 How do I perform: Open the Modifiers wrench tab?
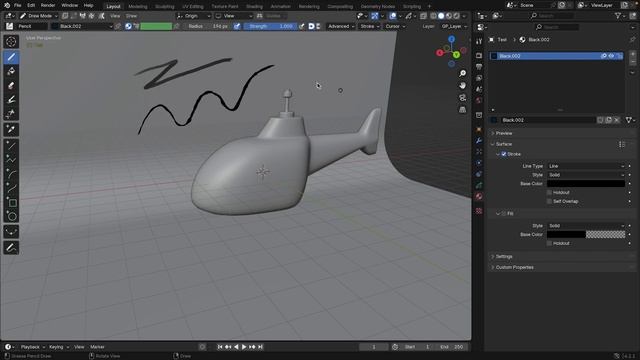coord(479,141)
